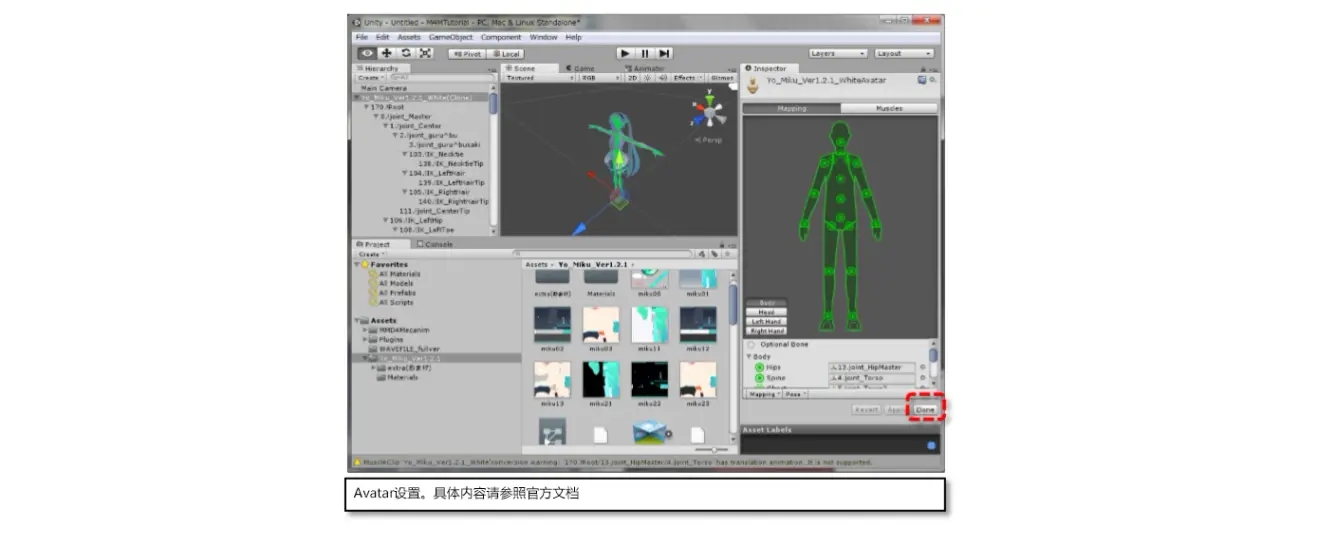Open the Layout dropdown

pos(904,53)
